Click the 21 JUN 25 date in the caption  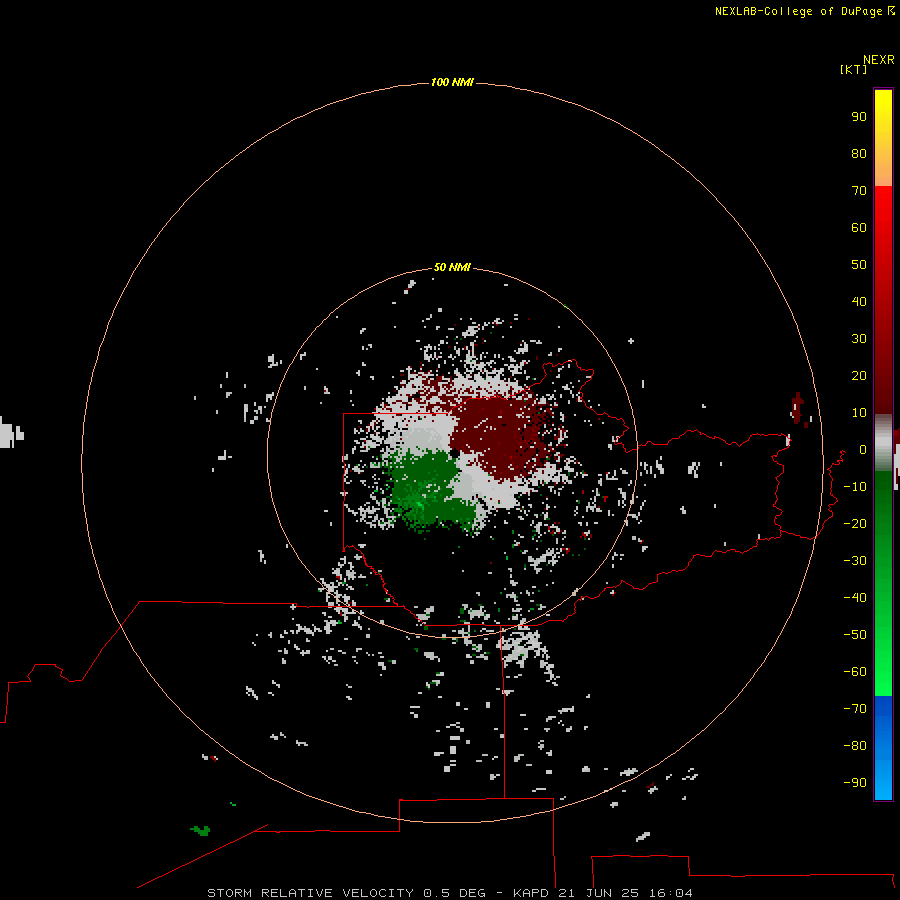[599, 893]
